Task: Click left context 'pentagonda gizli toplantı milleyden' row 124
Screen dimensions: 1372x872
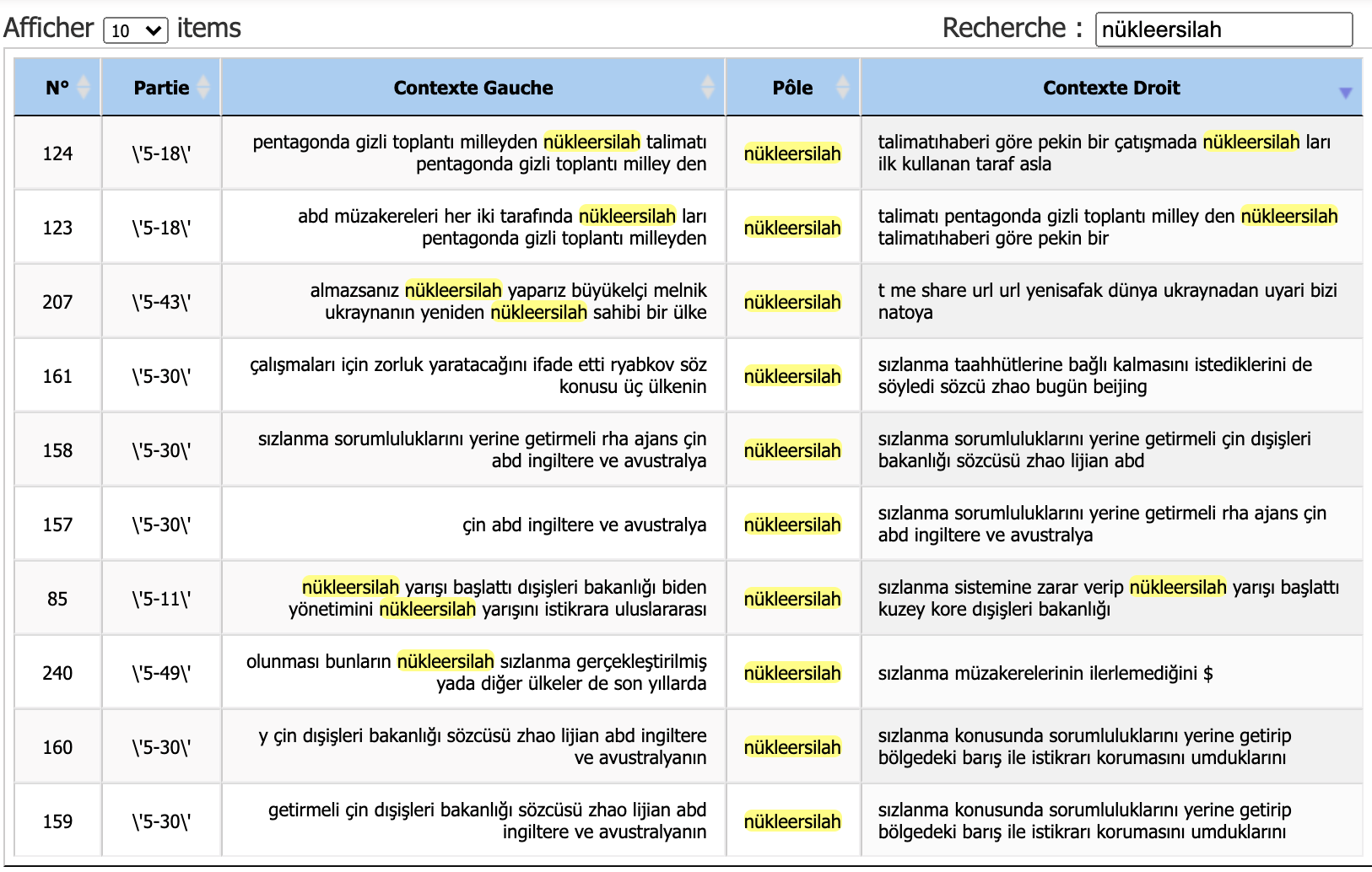Action: point(395,142)
